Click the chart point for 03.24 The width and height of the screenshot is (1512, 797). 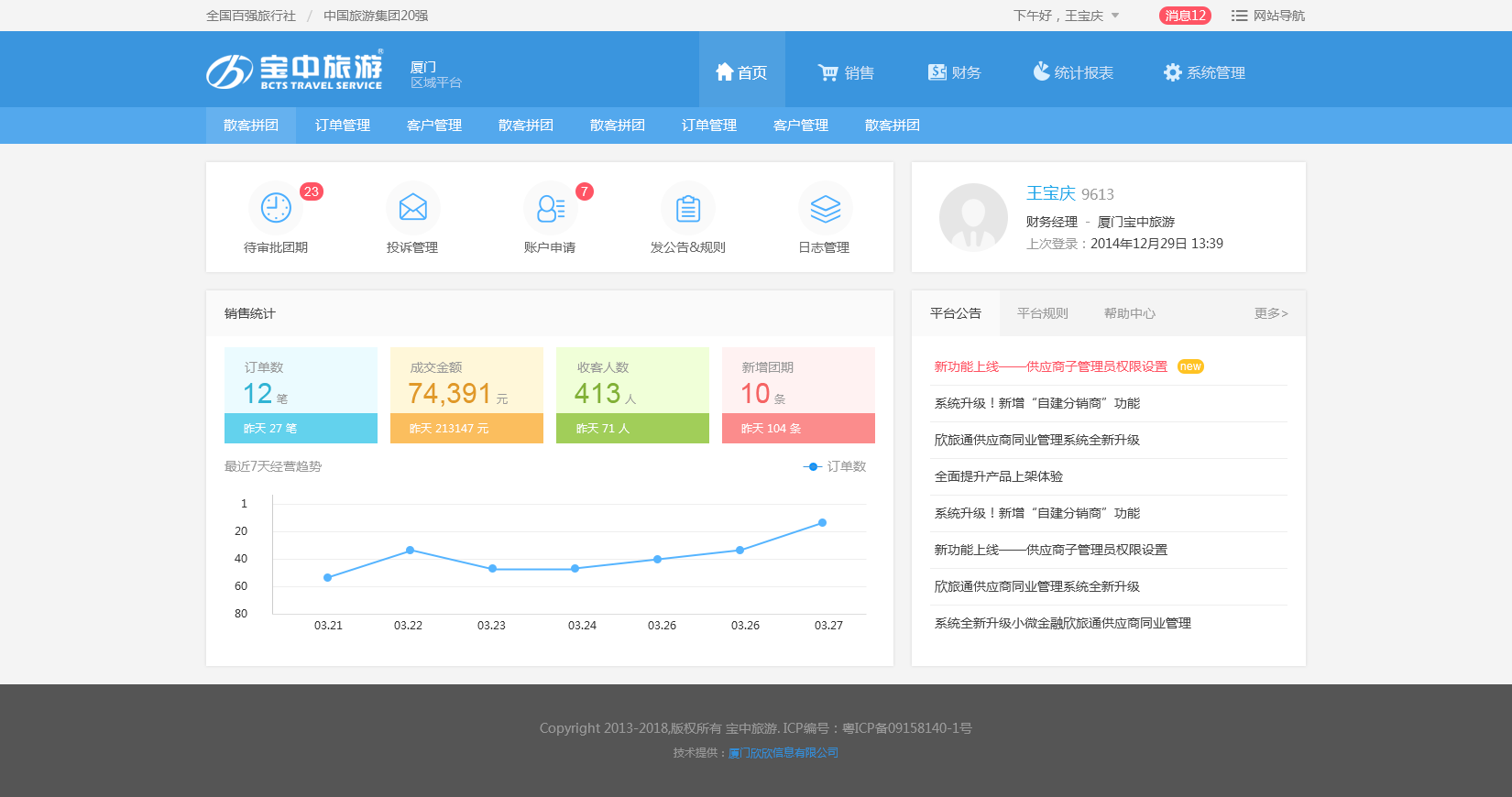coord(575,569)
